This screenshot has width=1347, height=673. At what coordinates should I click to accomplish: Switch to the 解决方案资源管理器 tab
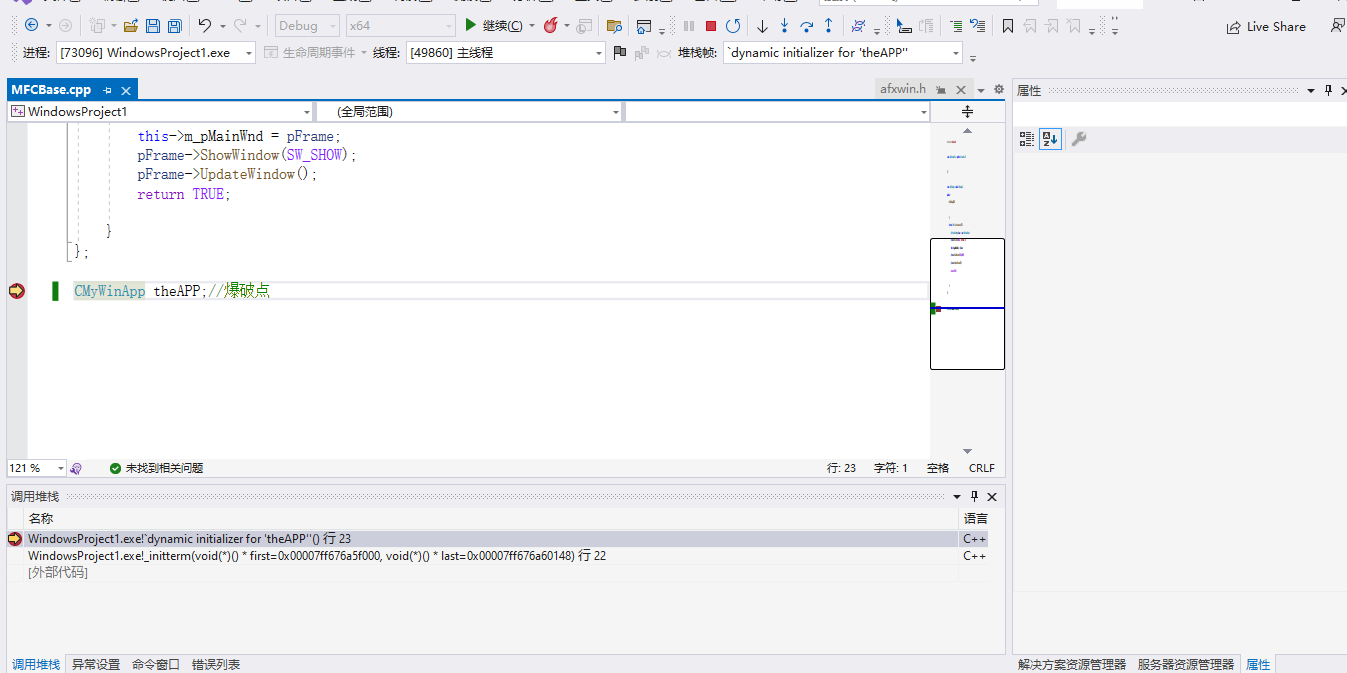(1071, 664)
